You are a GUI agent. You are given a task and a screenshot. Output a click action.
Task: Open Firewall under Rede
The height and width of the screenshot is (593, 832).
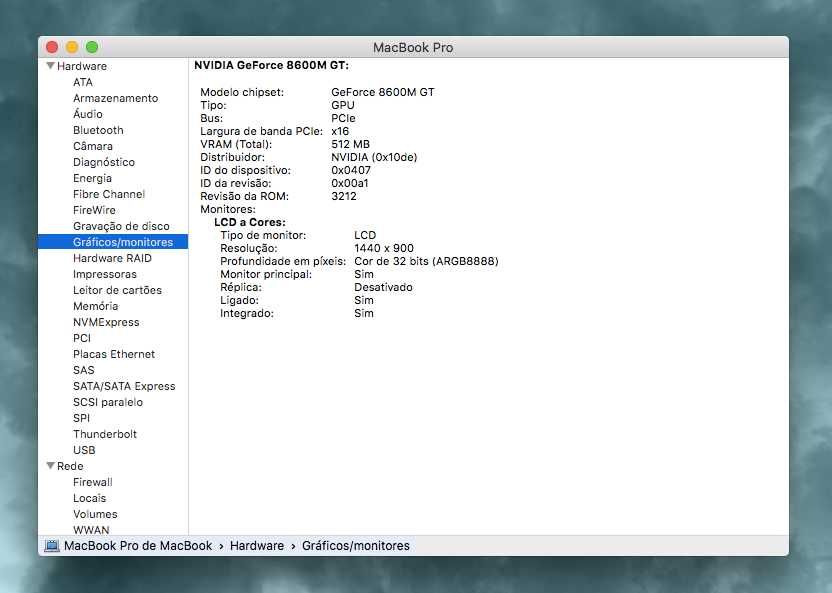93,482
